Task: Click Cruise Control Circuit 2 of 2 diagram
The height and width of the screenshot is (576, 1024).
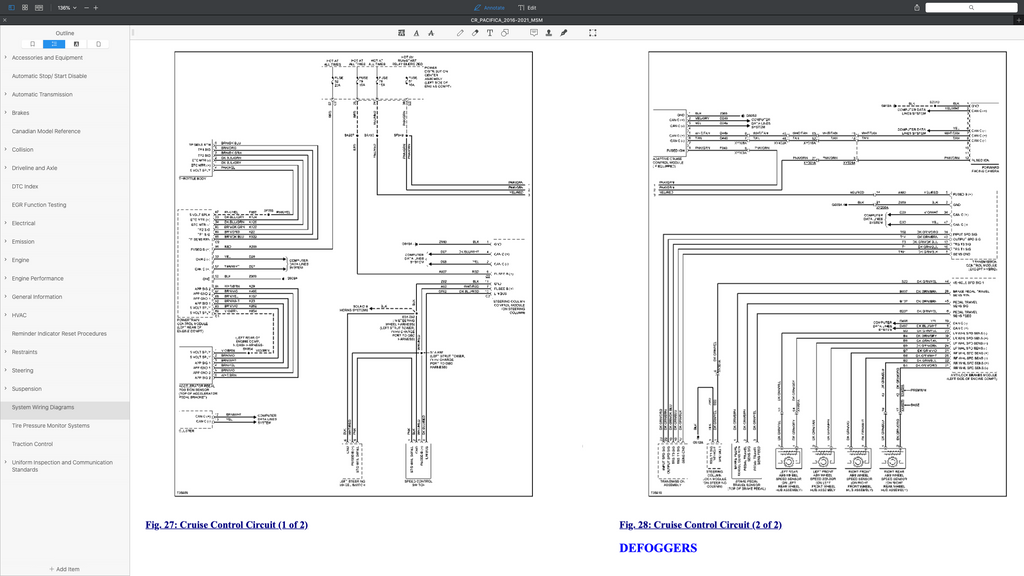Action: [x=827, y=274]
